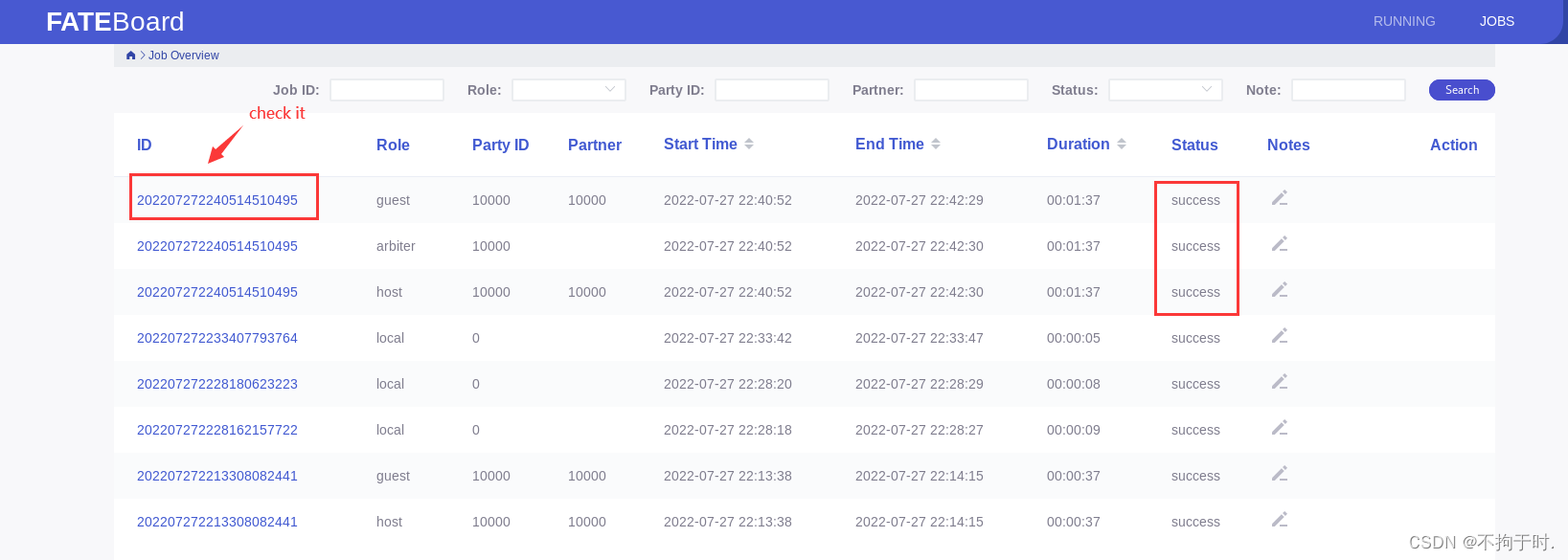Focus the Party ID filter field

772,90
